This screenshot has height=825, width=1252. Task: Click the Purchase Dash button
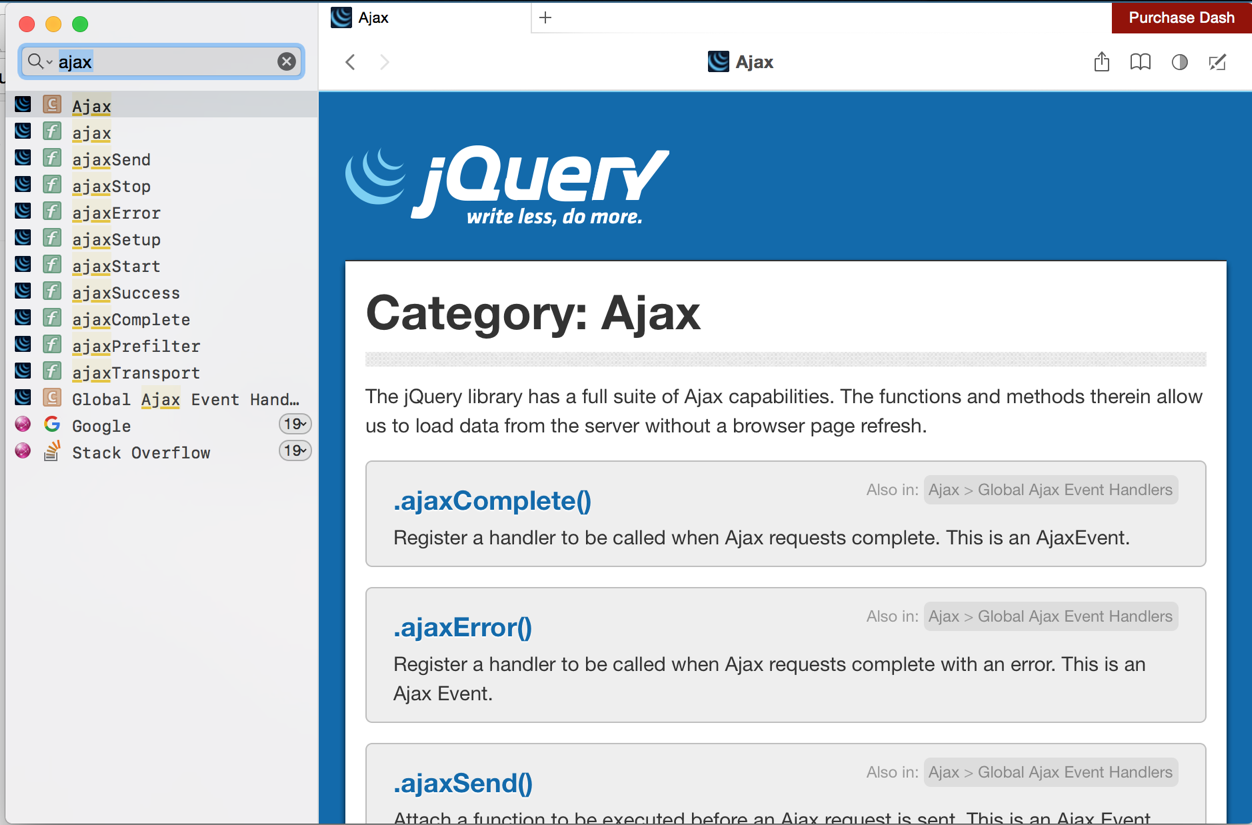click(1181, 17)
